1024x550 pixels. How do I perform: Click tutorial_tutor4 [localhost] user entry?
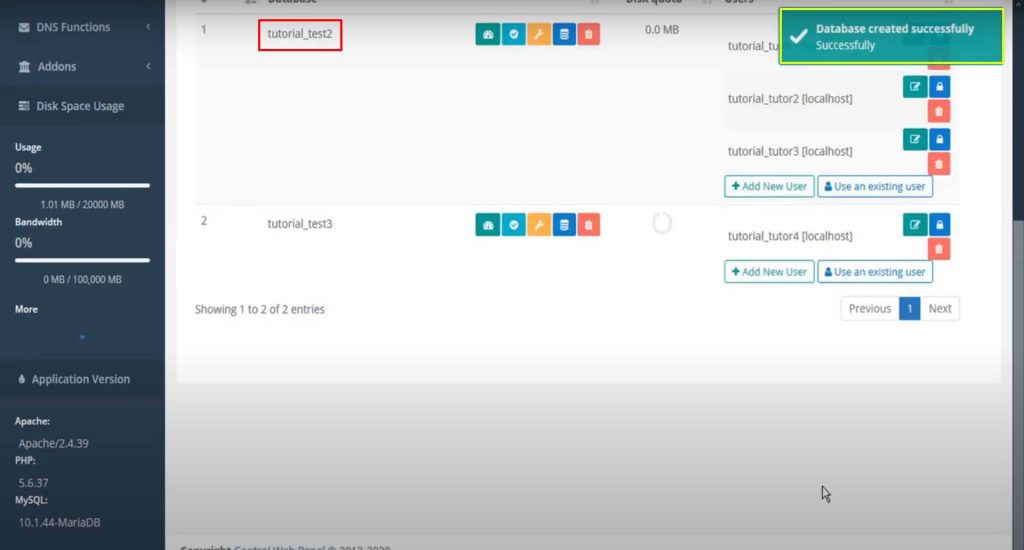click(x=790, y=236)
